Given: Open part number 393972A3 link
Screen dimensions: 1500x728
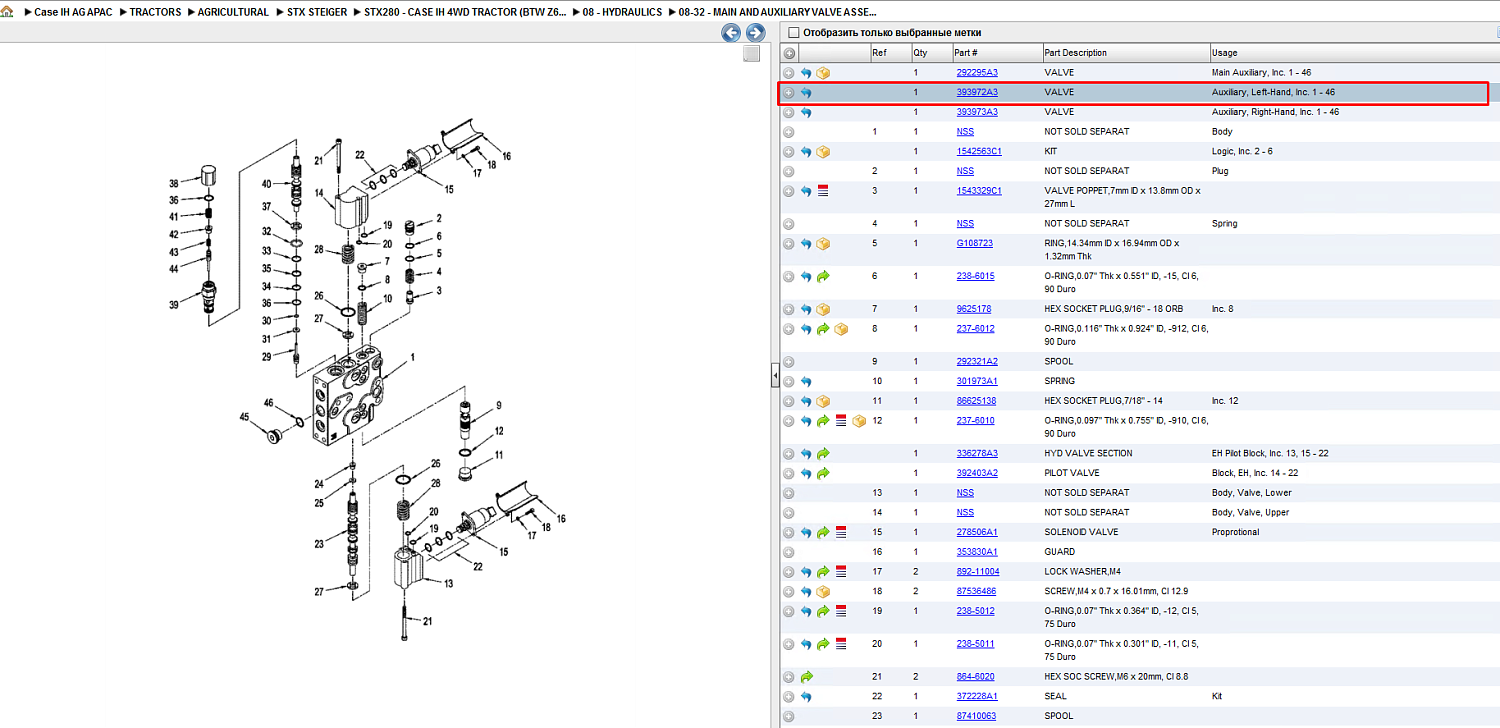Looking at the screenshot, I should tap(977, 93).
